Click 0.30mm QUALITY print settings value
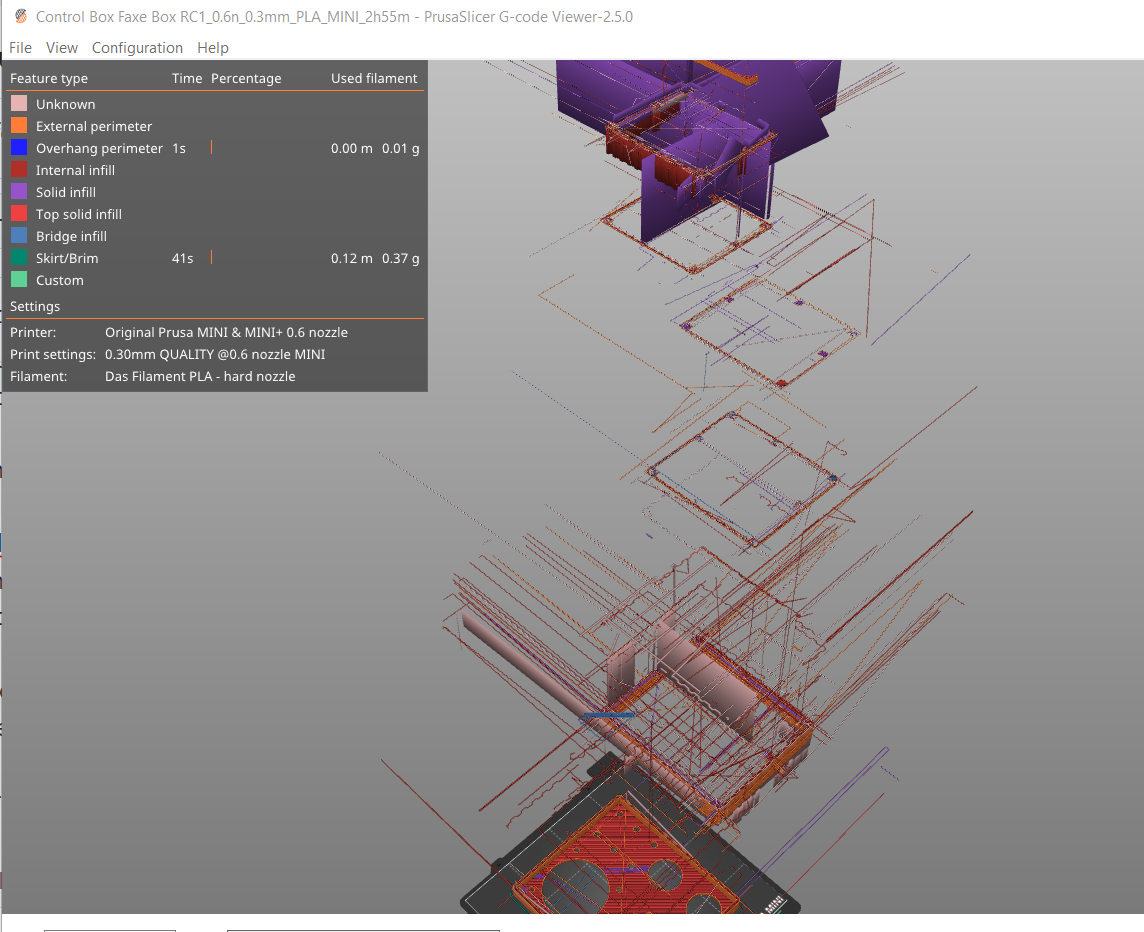The width and height of the screenshot is (1144, 932). point(215,354)
